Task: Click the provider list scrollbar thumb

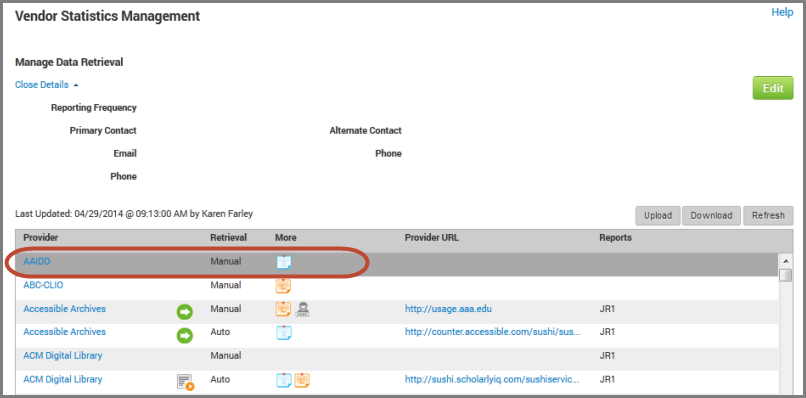Action: coord(785,275)
